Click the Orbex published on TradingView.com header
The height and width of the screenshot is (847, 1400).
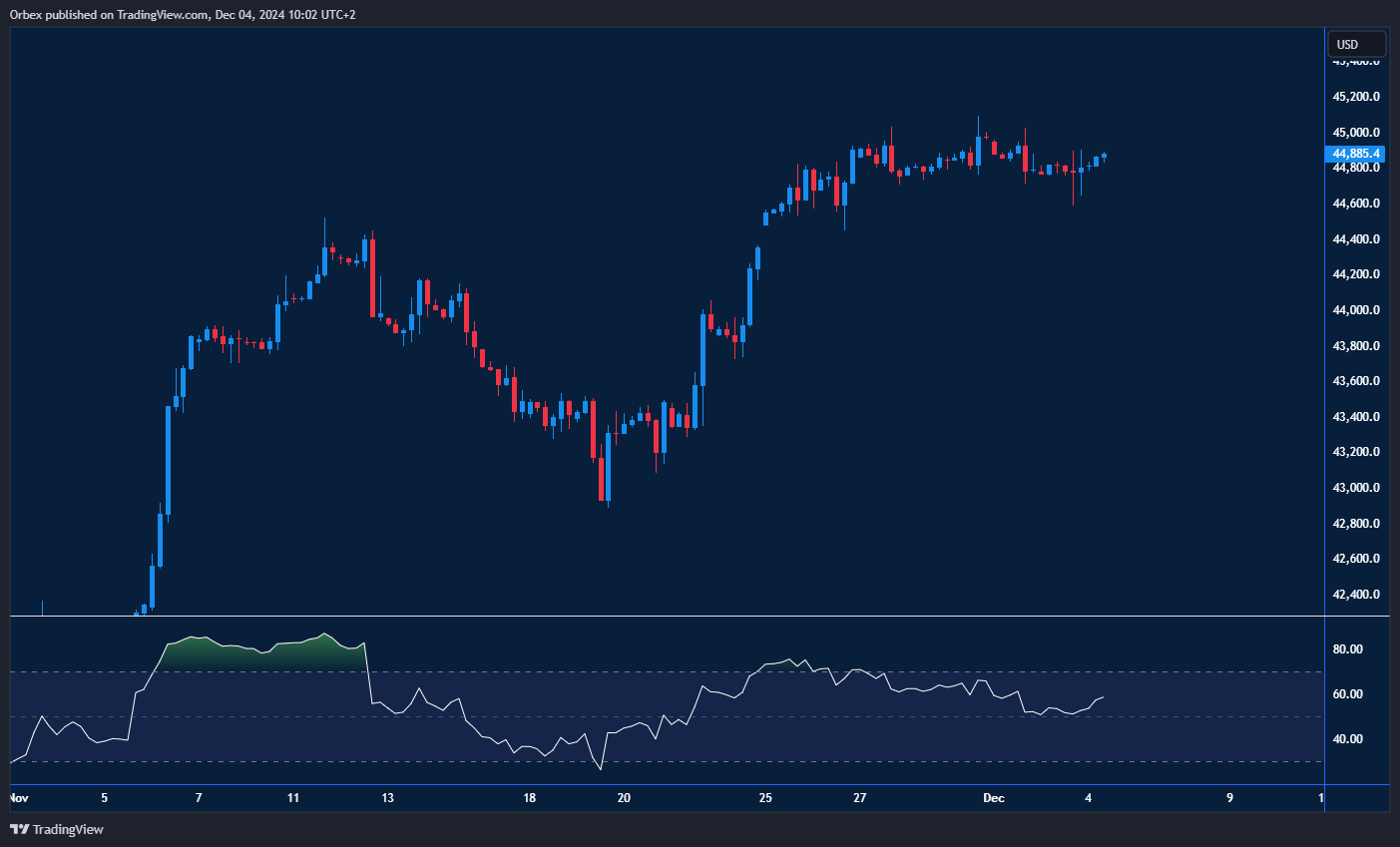(x=182, y=14)
